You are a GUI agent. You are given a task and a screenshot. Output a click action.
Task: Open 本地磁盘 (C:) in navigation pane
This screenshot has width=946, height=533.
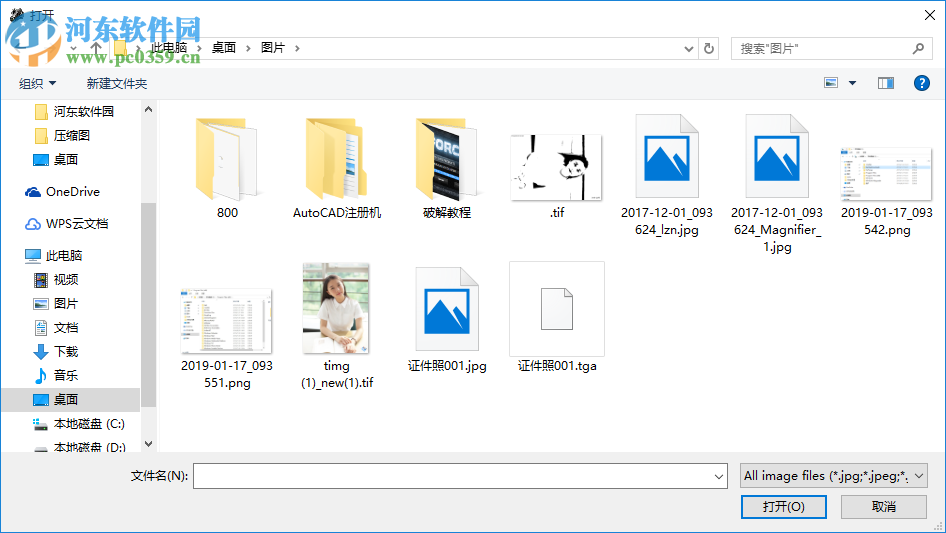coord(79,424)
